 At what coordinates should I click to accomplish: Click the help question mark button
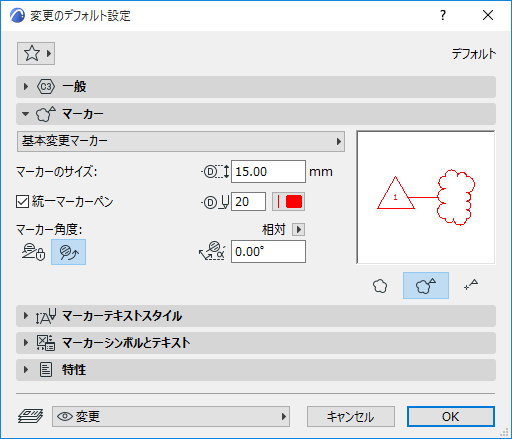tap(443, 15)
